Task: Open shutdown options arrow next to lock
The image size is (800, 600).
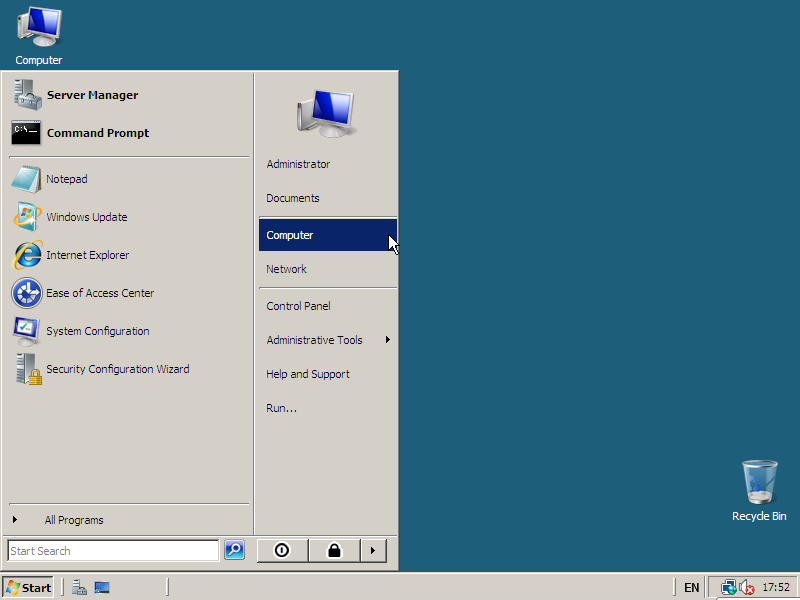Action: click(372, 550)
